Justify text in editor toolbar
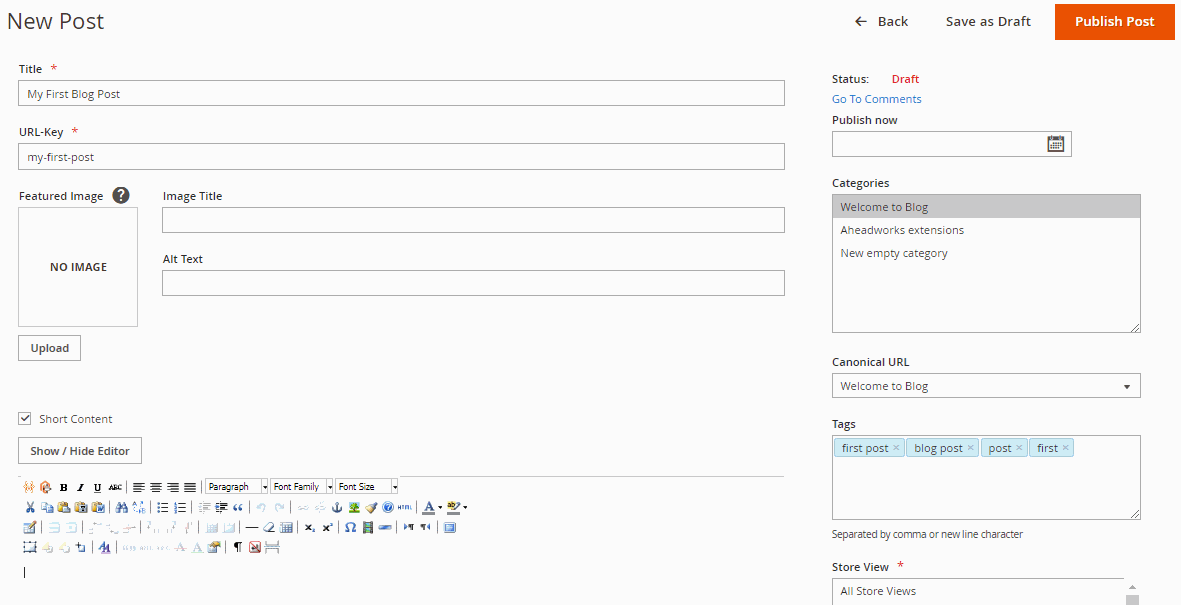The width and height of the screenshot is (1181, 605). click(190, 487)
